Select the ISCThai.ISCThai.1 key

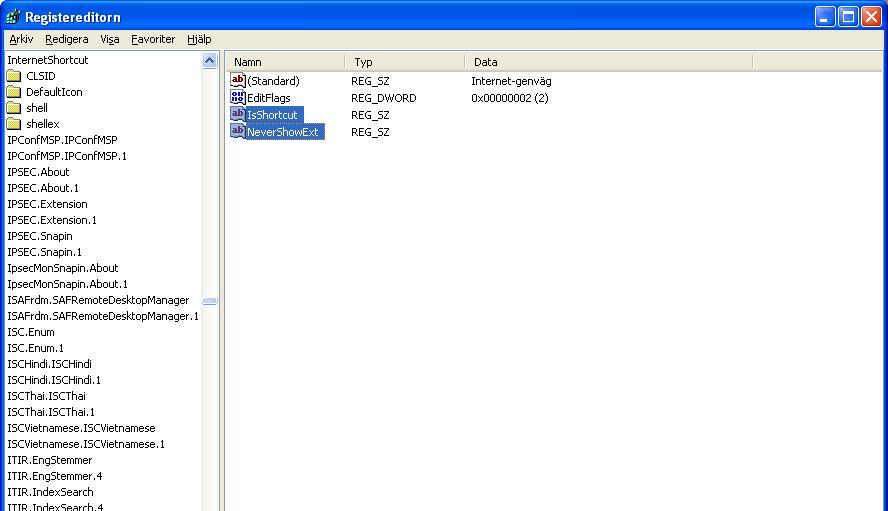coord(51,412)
